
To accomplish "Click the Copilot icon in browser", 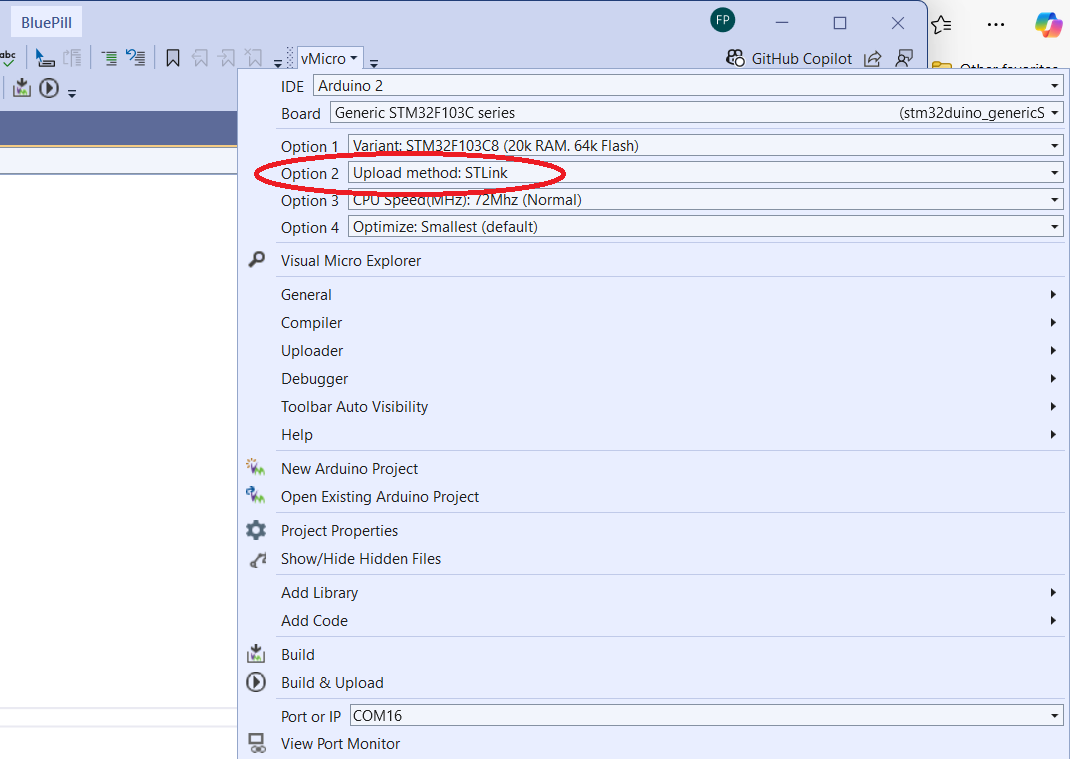I will (x=1049, y=25).
